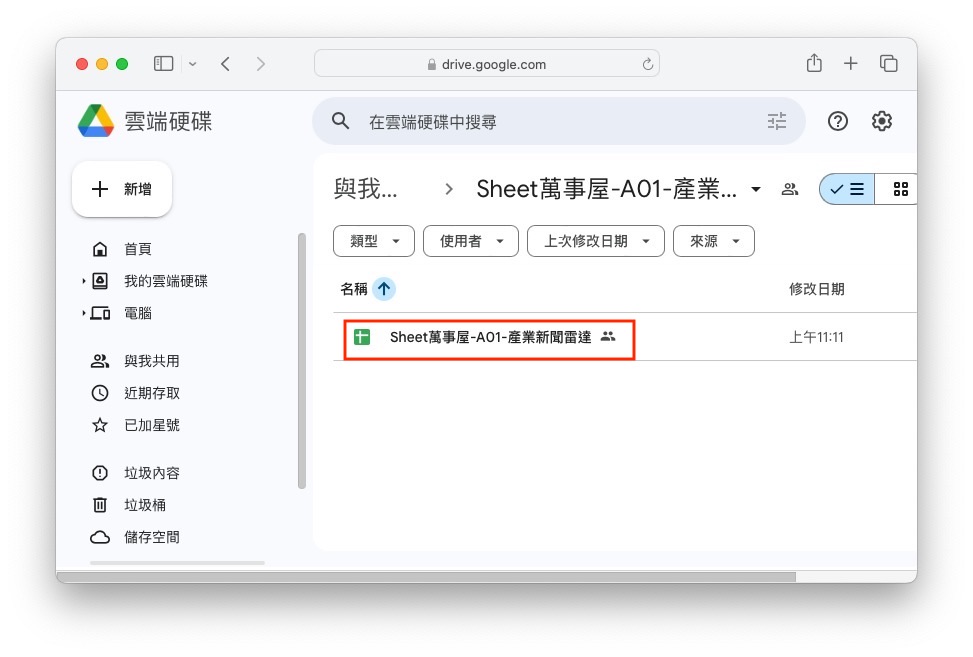Reload the page with refresh icon
Screen dimensions: 973x657
[647, 64]
